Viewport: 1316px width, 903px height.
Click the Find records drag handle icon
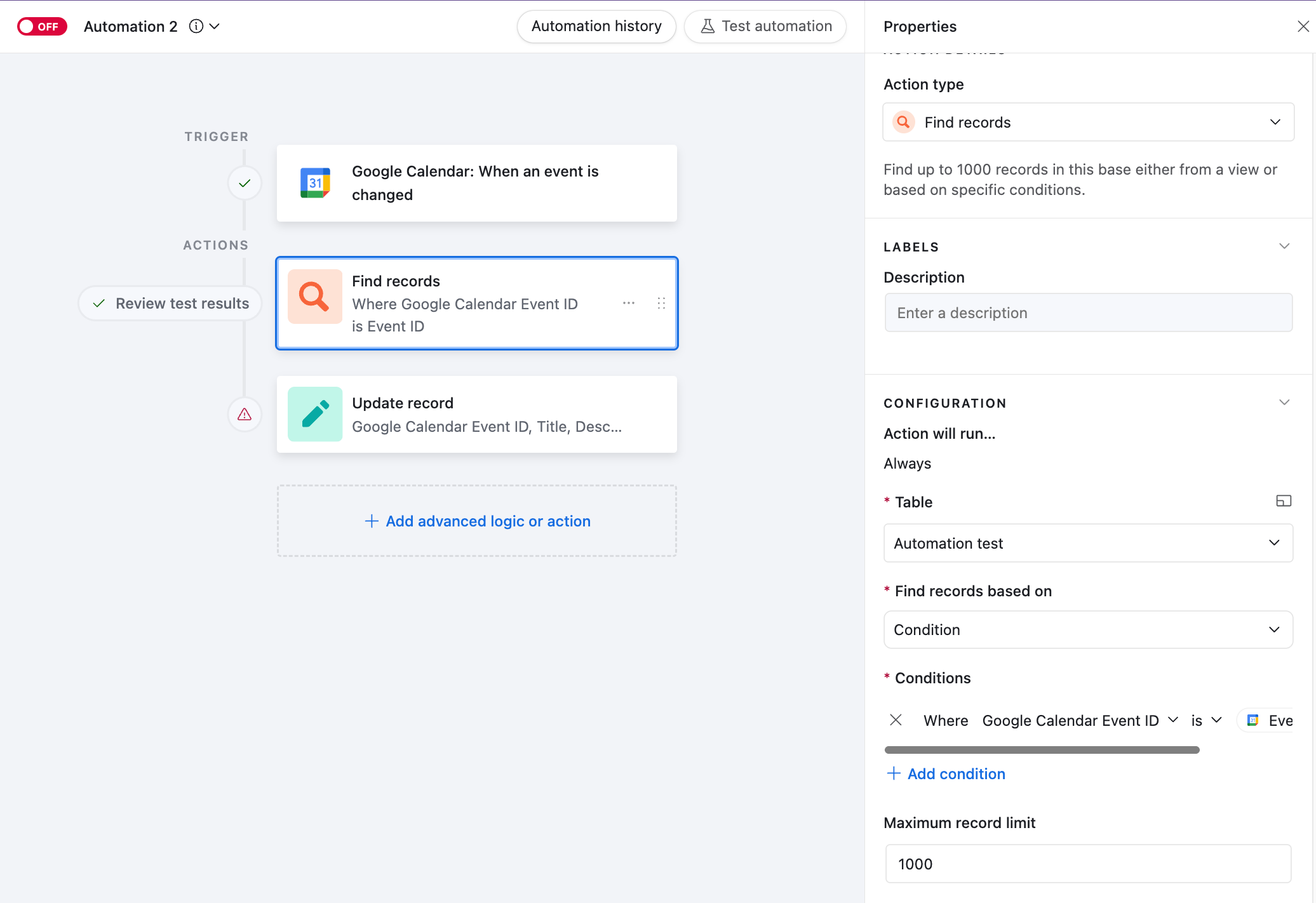tap(661, 303)
